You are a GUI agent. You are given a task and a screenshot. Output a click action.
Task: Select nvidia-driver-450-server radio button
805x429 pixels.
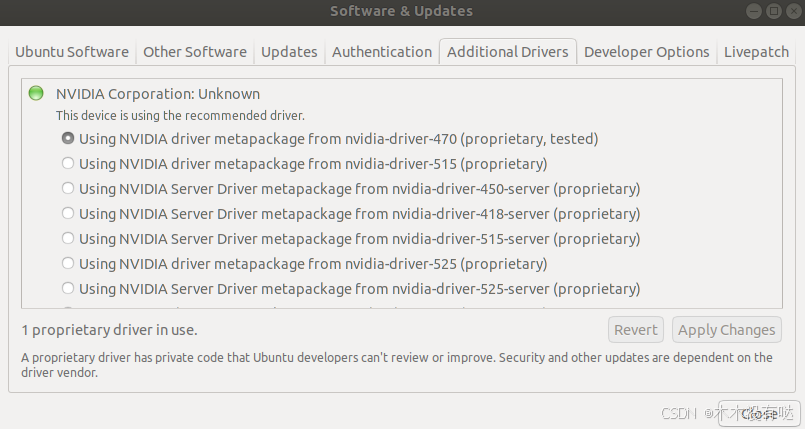tap(68, 188)
